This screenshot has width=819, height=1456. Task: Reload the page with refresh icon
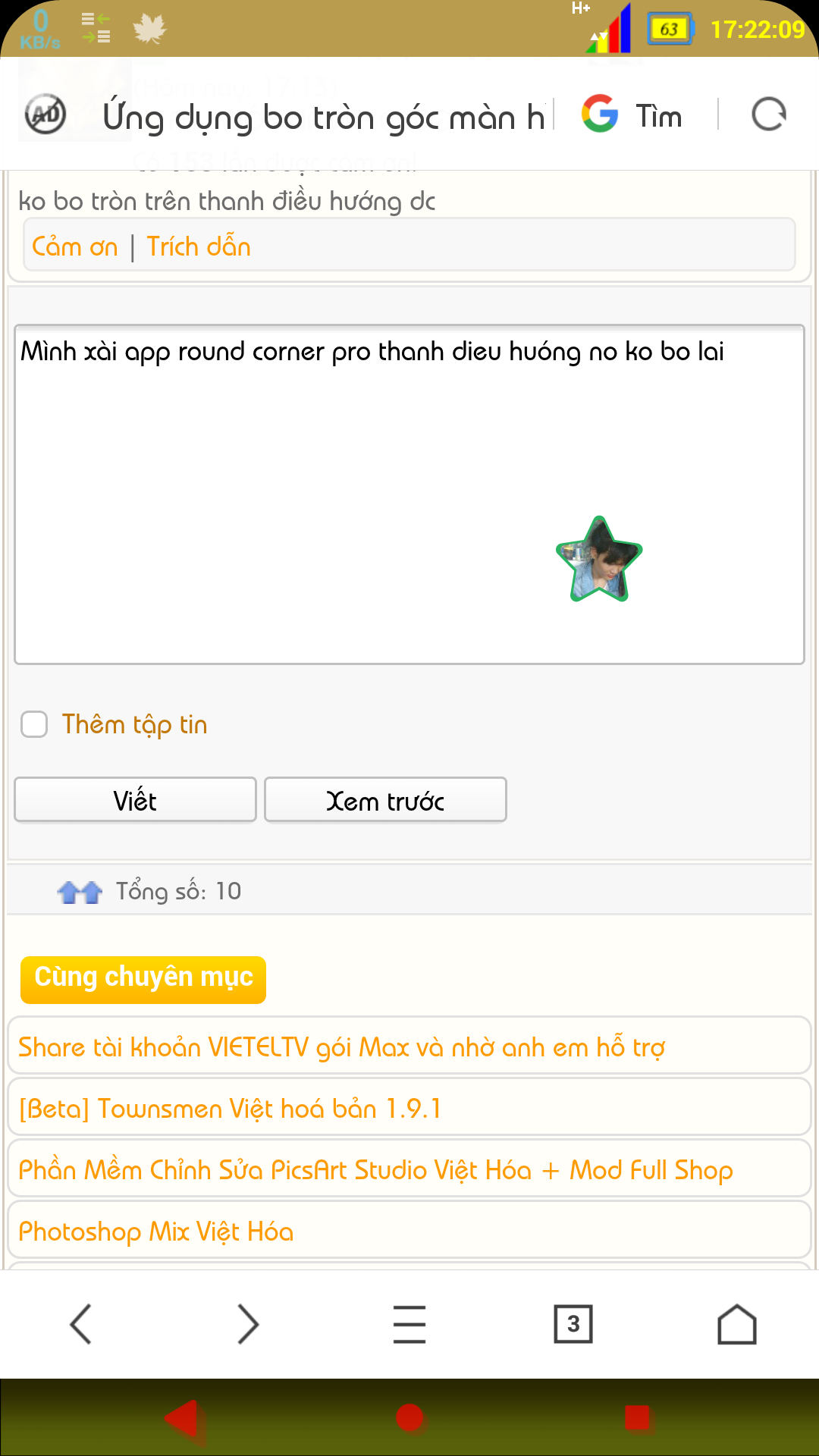tap(769, 115)
